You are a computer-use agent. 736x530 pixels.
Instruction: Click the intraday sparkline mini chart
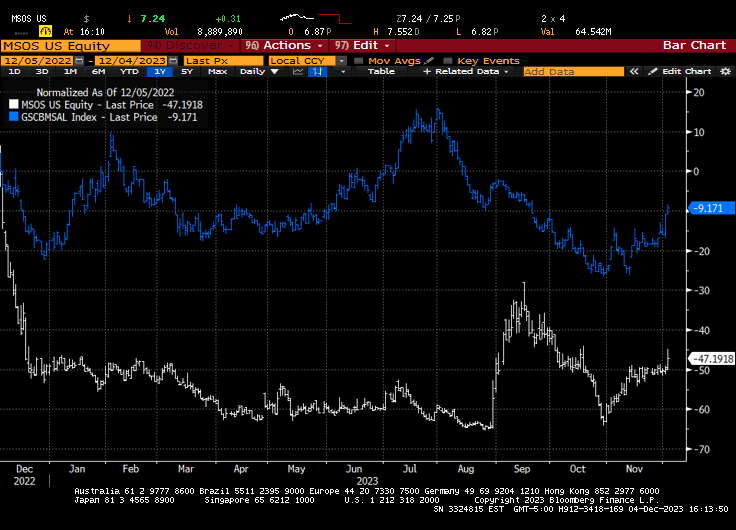click(x=315, y=19)
